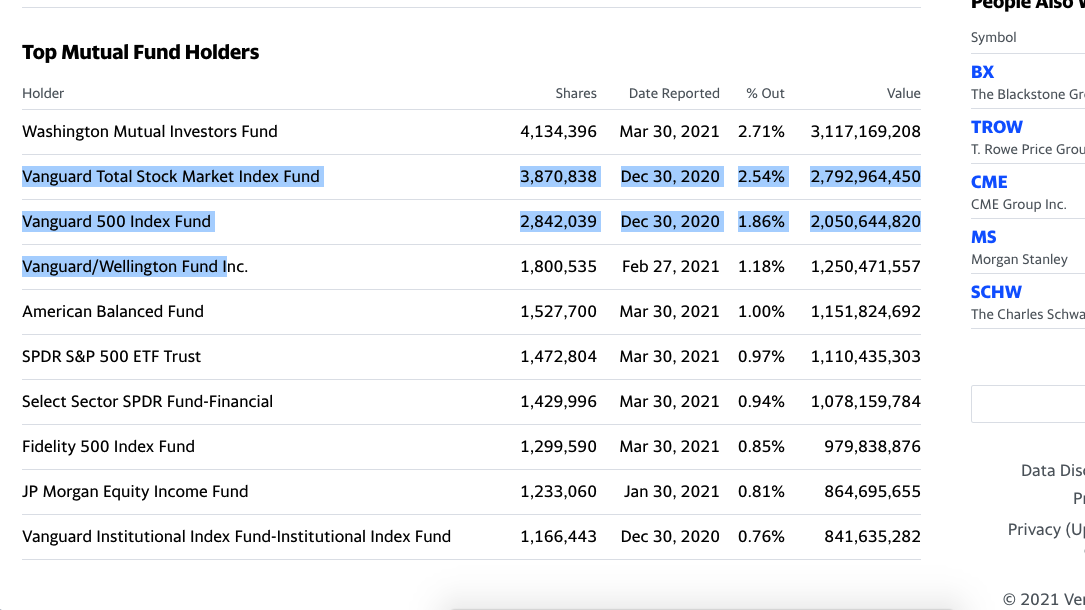
Task: Select American Balanced Fund name
Action: (x=113, y=311)
